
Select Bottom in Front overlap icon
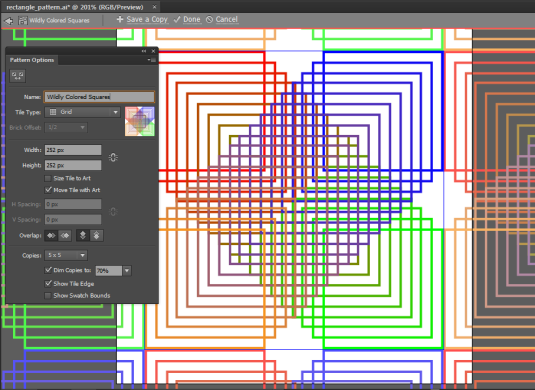(x=97, y=235)
